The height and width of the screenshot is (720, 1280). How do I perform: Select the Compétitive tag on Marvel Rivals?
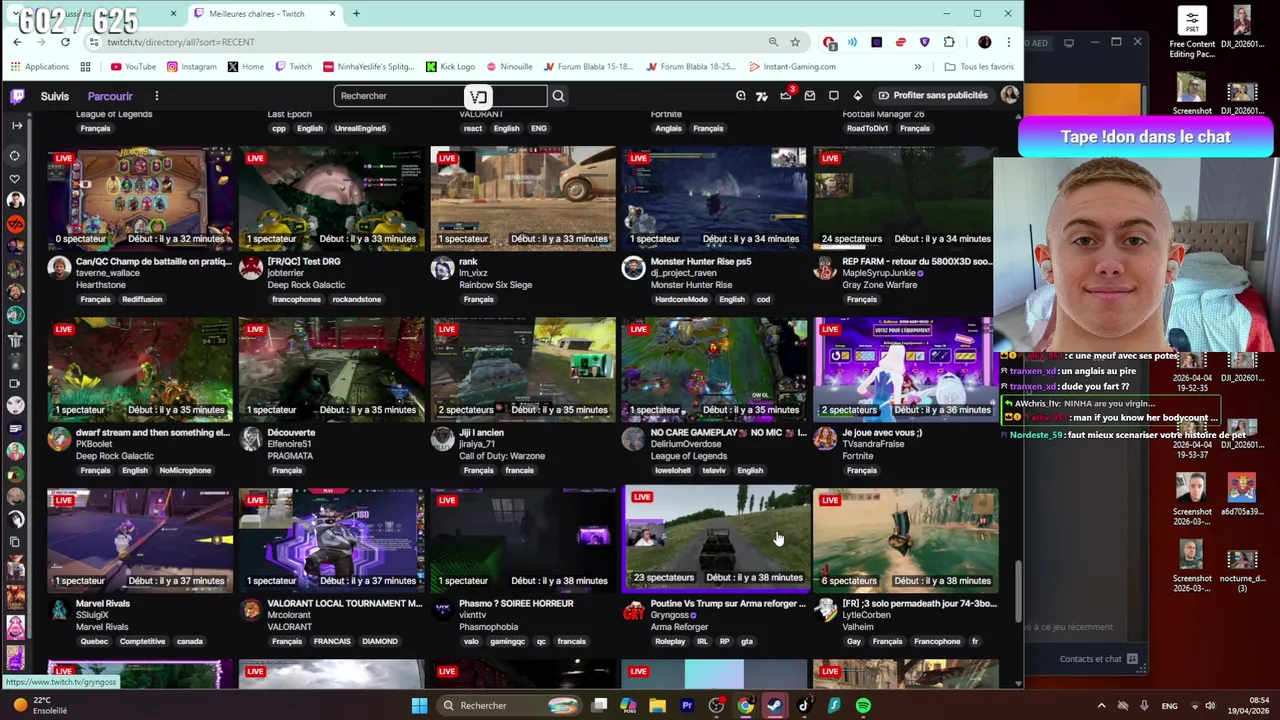(x=142, y=641)
